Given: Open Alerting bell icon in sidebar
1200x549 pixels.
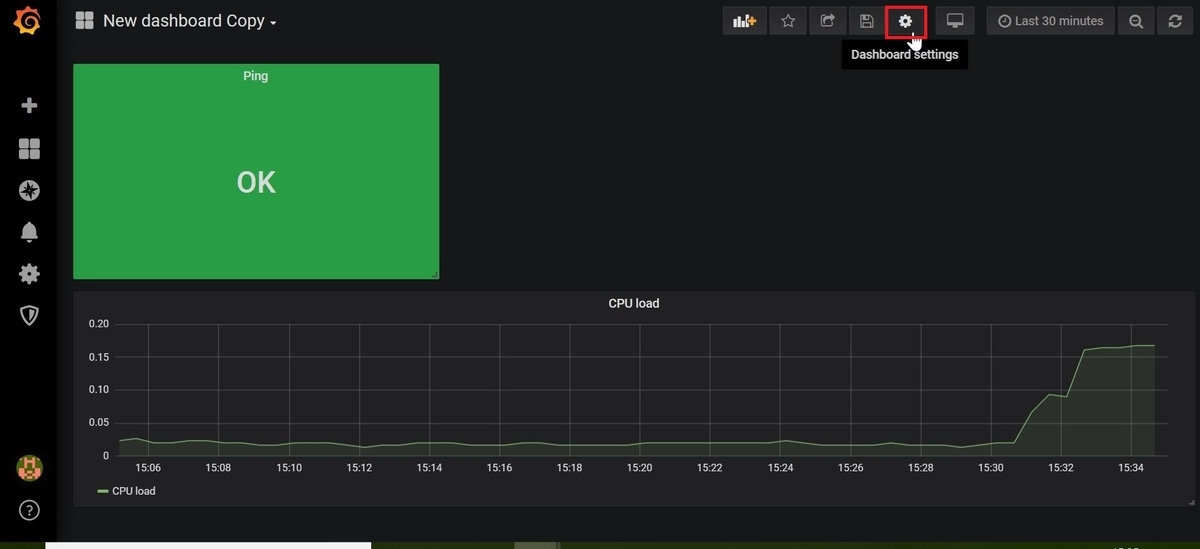Looking at the screenshot, I should [x=29, y=232].
